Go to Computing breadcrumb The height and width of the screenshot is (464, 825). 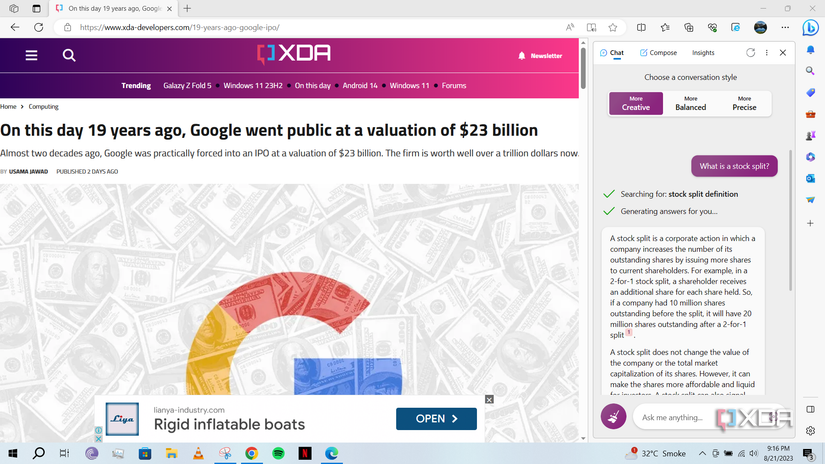tap(43, 106)
